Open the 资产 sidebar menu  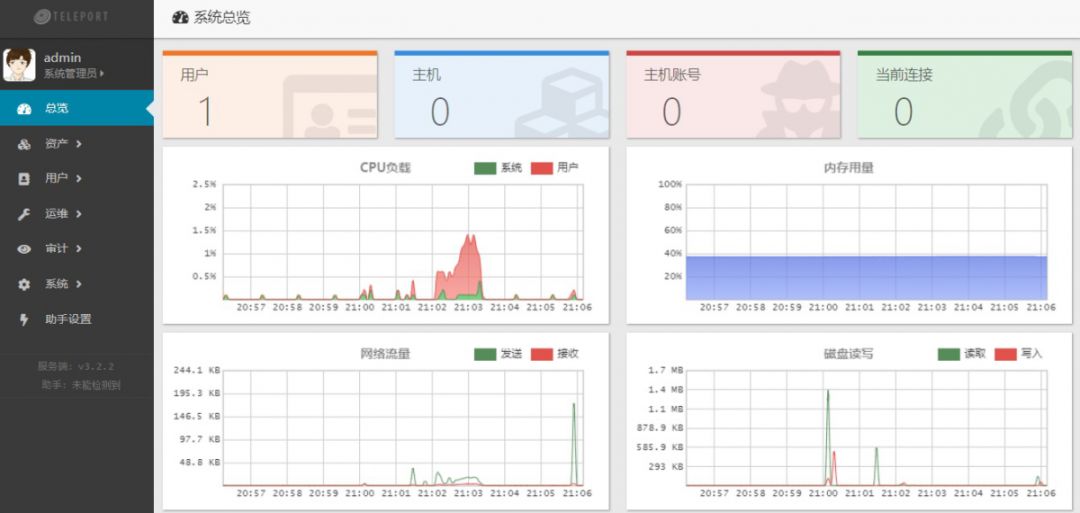76,143
